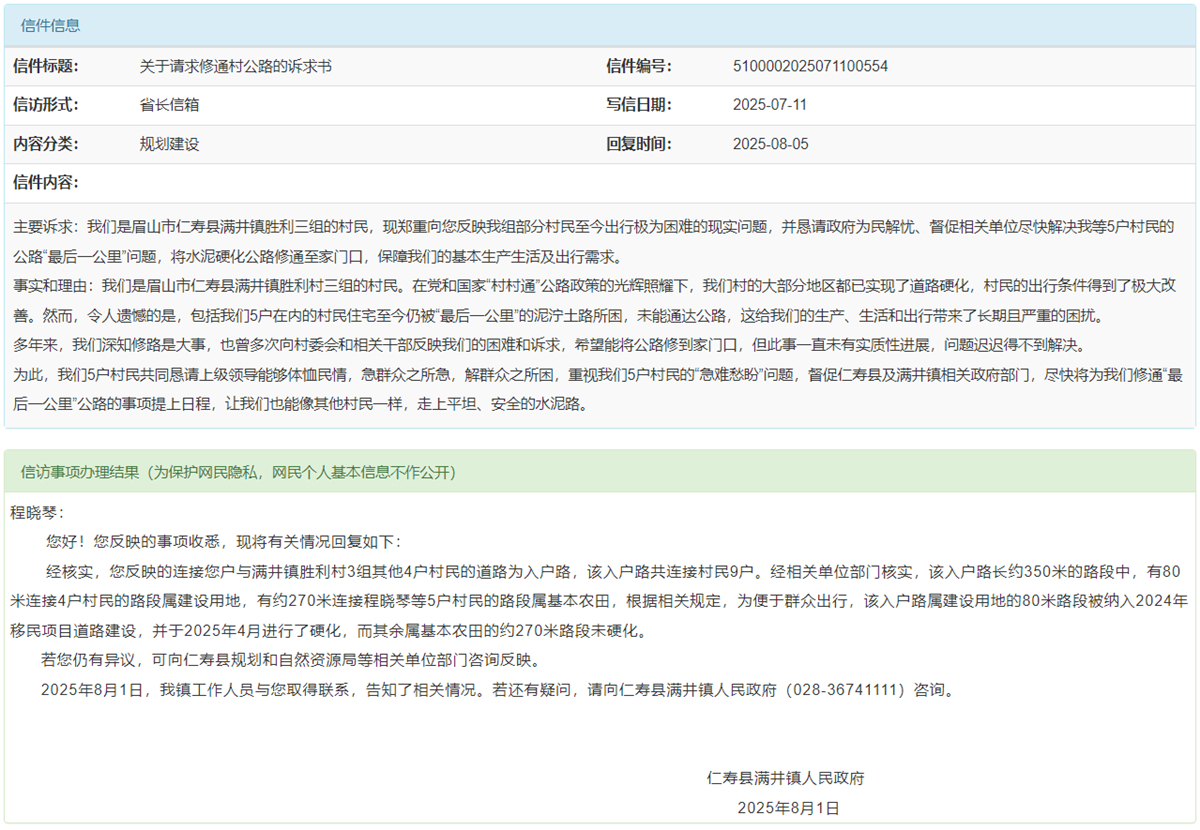Image resolution: width=1200 pixels, height=830 pixels.
Task: Click the 信访形式 field label
Action: (x=45, y=105)
